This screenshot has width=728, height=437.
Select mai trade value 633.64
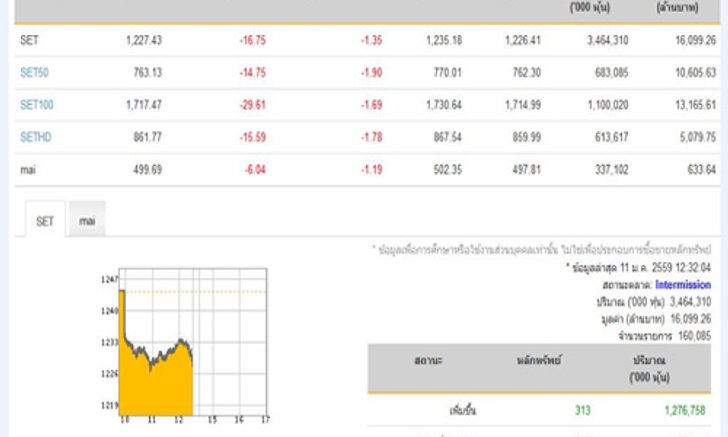click(x=702, y=170)
